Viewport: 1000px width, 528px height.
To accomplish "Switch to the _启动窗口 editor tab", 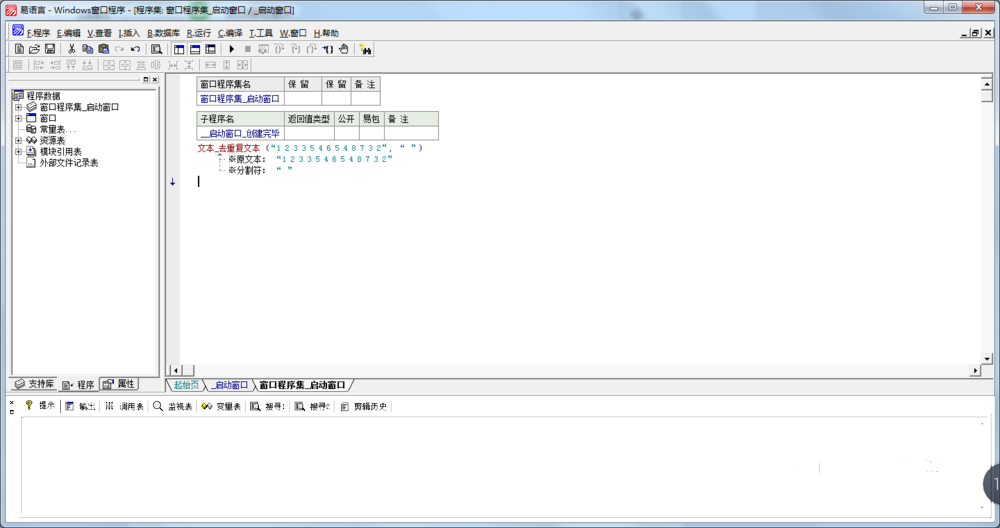I will pos(229,385).
